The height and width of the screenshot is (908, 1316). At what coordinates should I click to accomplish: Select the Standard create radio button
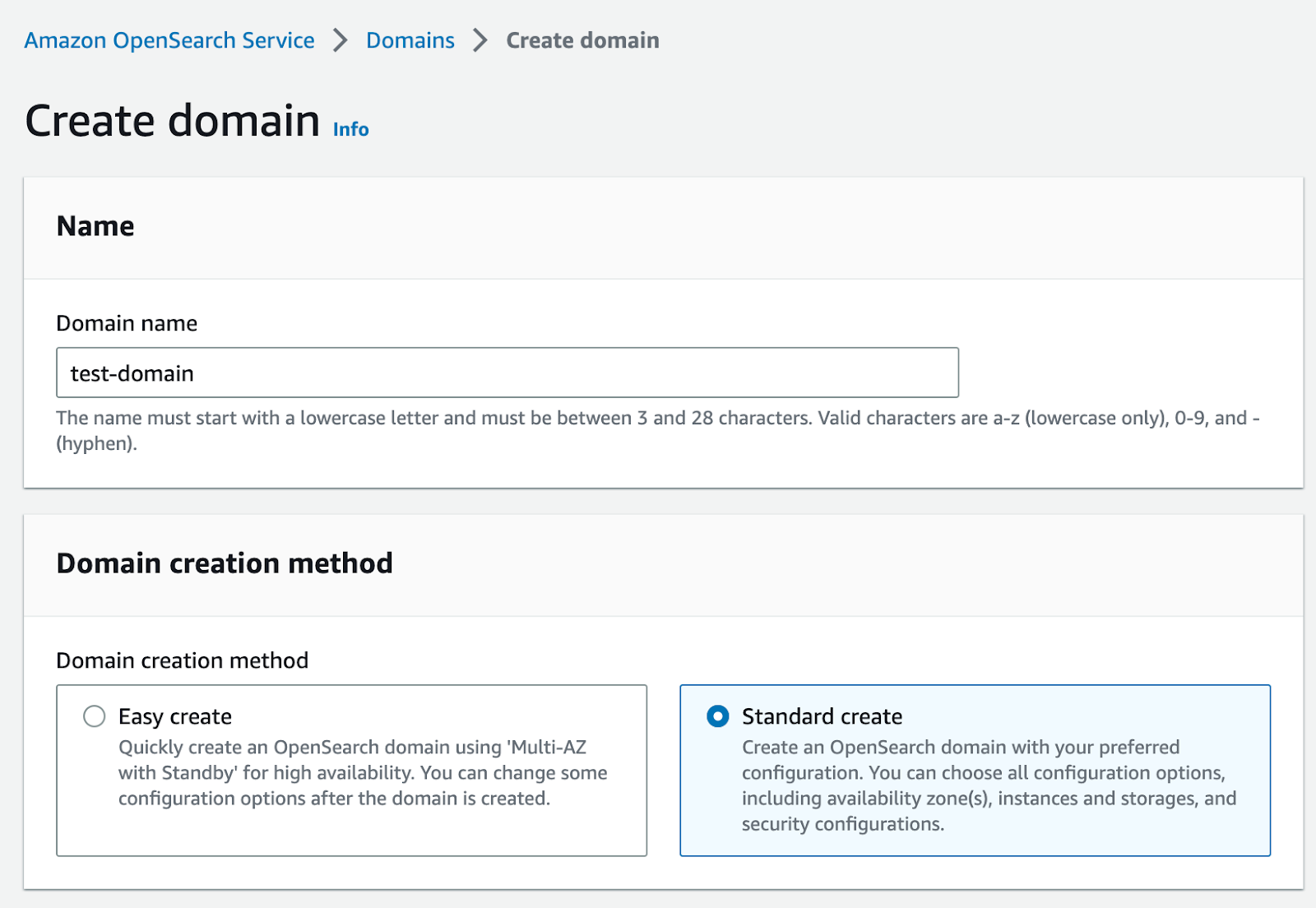[x=718, y=716]
